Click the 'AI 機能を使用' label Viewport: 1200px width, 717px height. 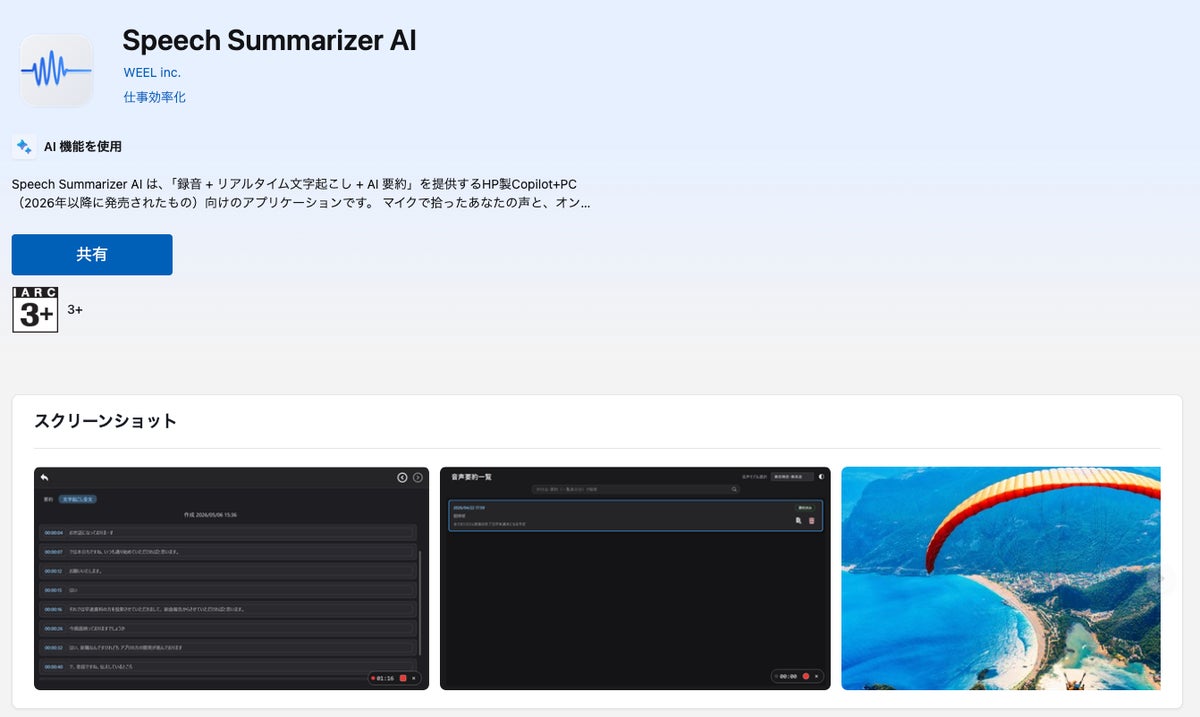coord(83,146)
